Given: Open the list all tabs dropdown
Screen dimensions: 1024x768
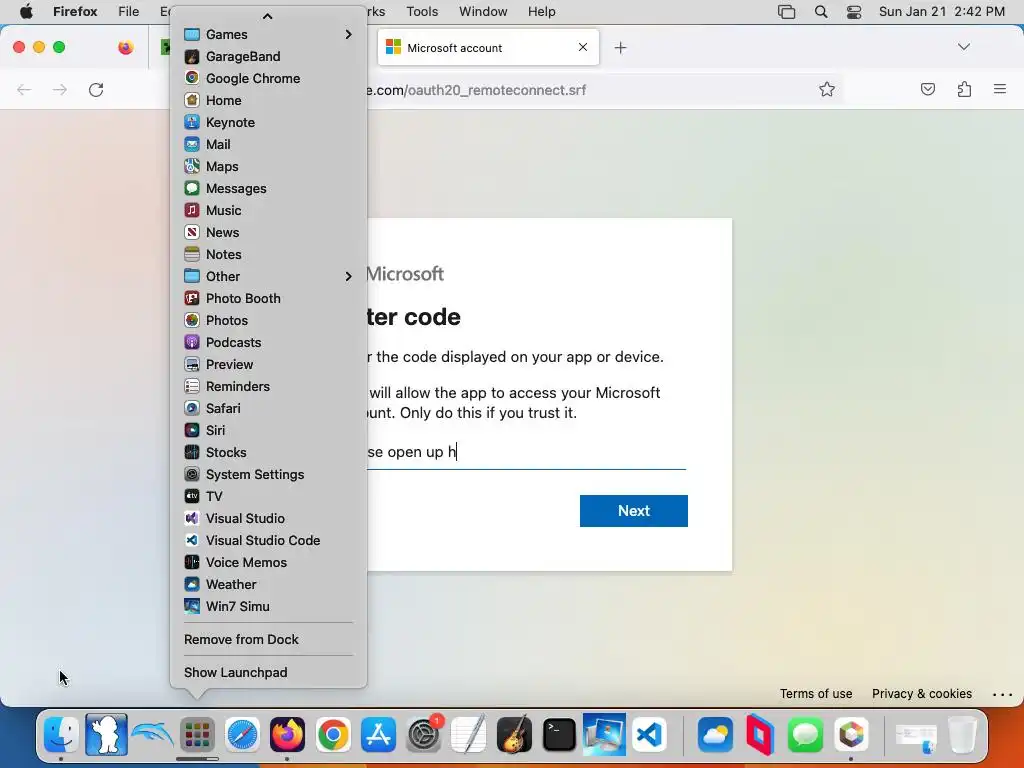Looking at the screenshot, I should [x=964, y=47].
